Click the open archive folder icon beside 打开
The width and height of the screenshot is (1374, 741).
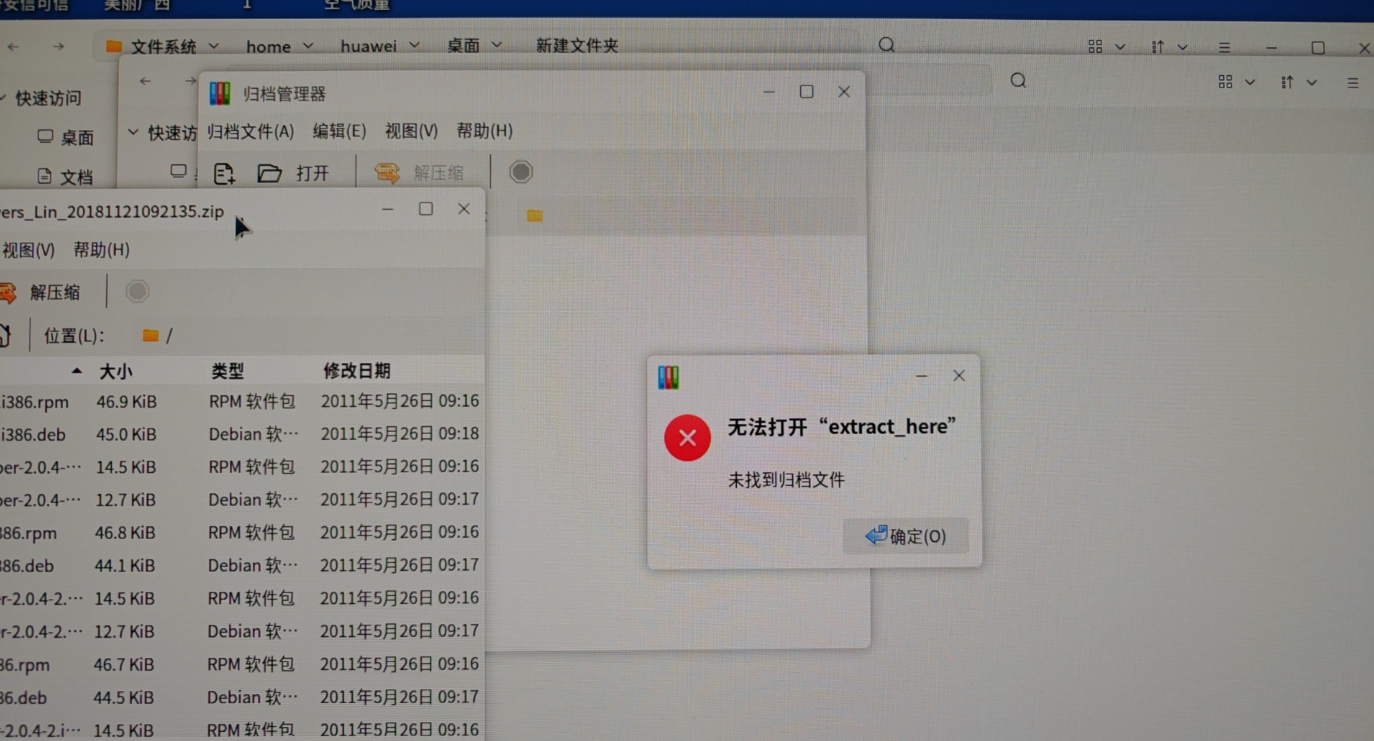click(270, 172)
